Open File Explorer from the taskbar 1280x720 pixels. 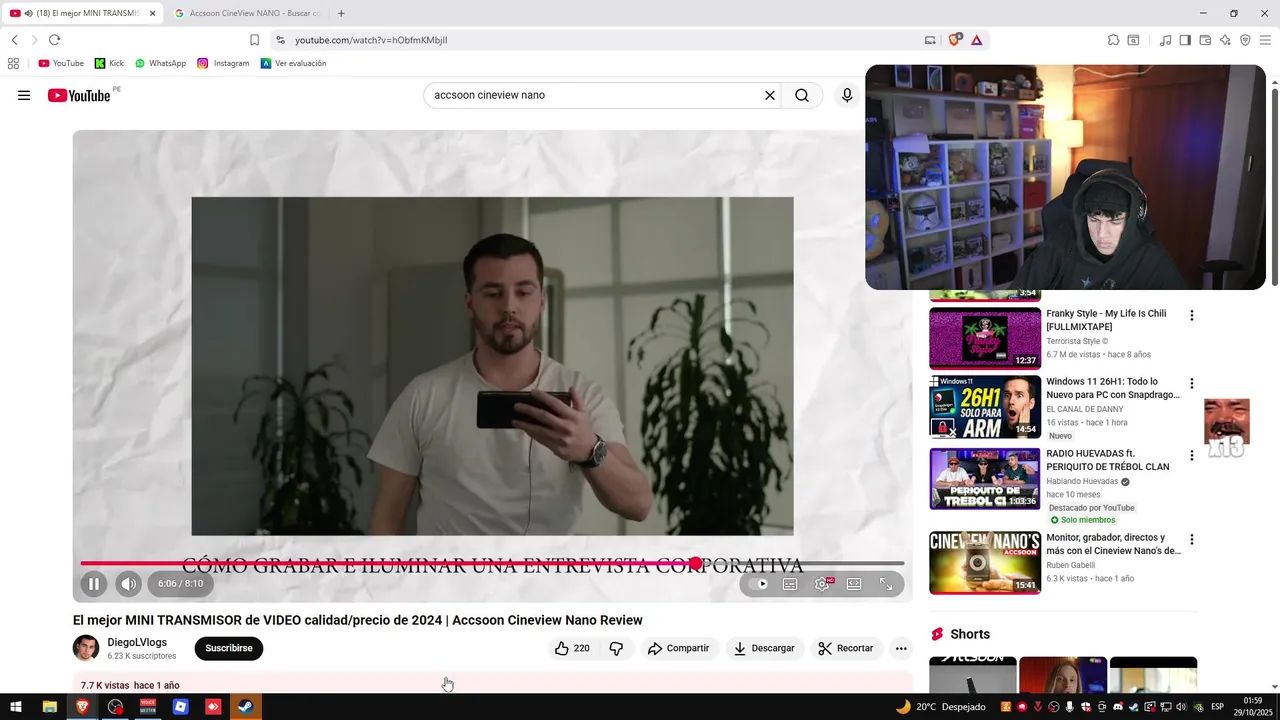[x=49, y=707]
